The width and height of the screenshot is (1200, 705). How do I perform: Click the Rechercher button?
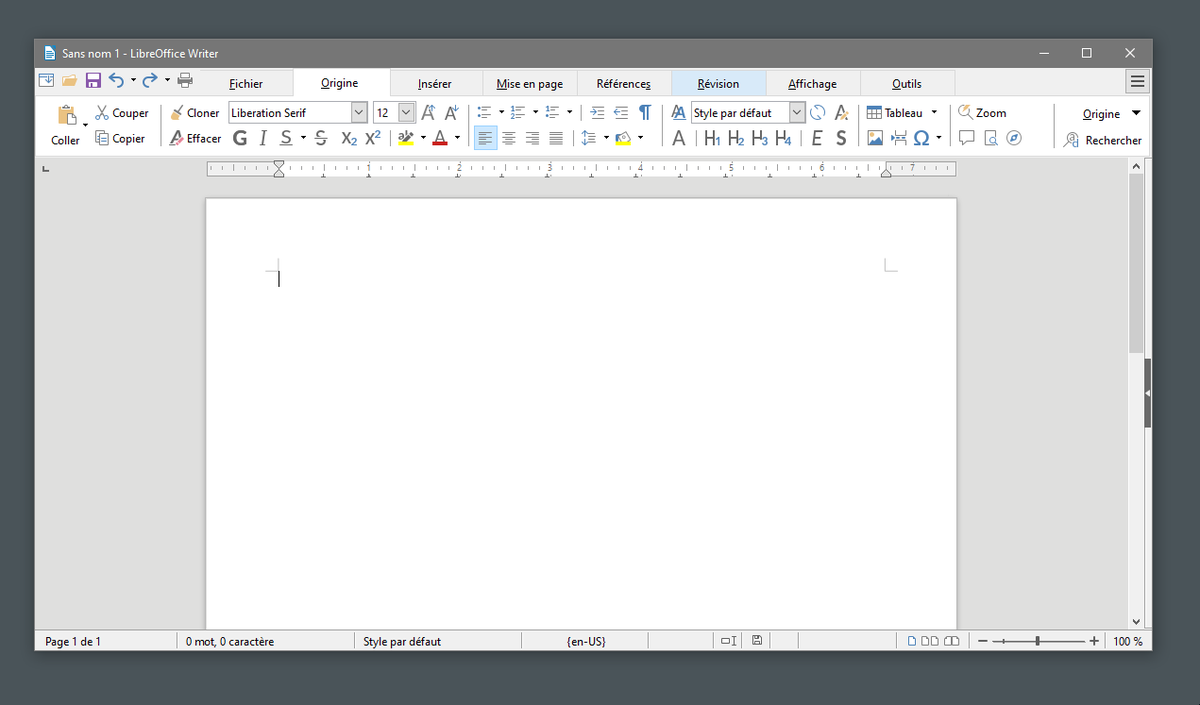pos(1103,140)
